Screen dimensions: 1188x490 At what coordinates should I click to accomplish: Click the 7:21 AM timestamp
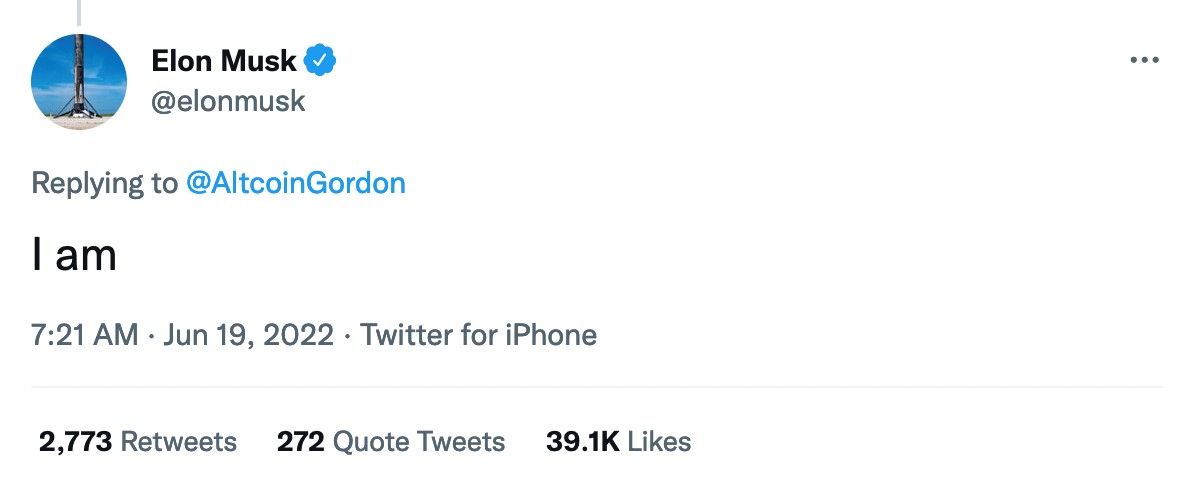(84, 334)
